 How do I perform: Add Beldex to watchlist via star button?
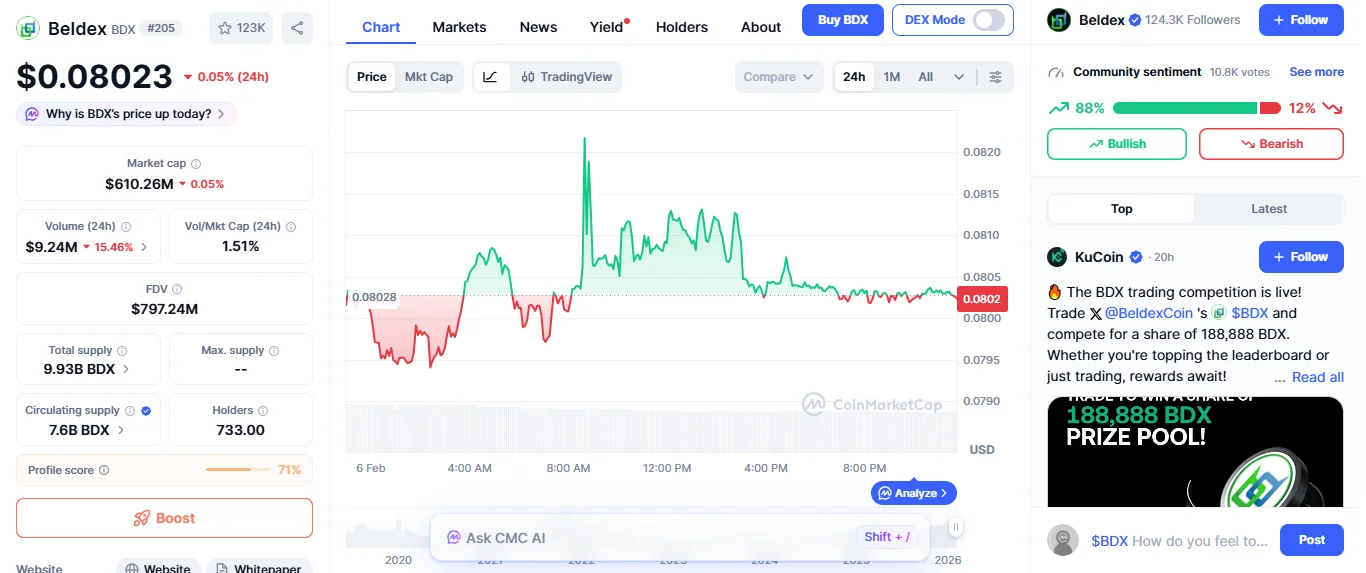[240, 28]
